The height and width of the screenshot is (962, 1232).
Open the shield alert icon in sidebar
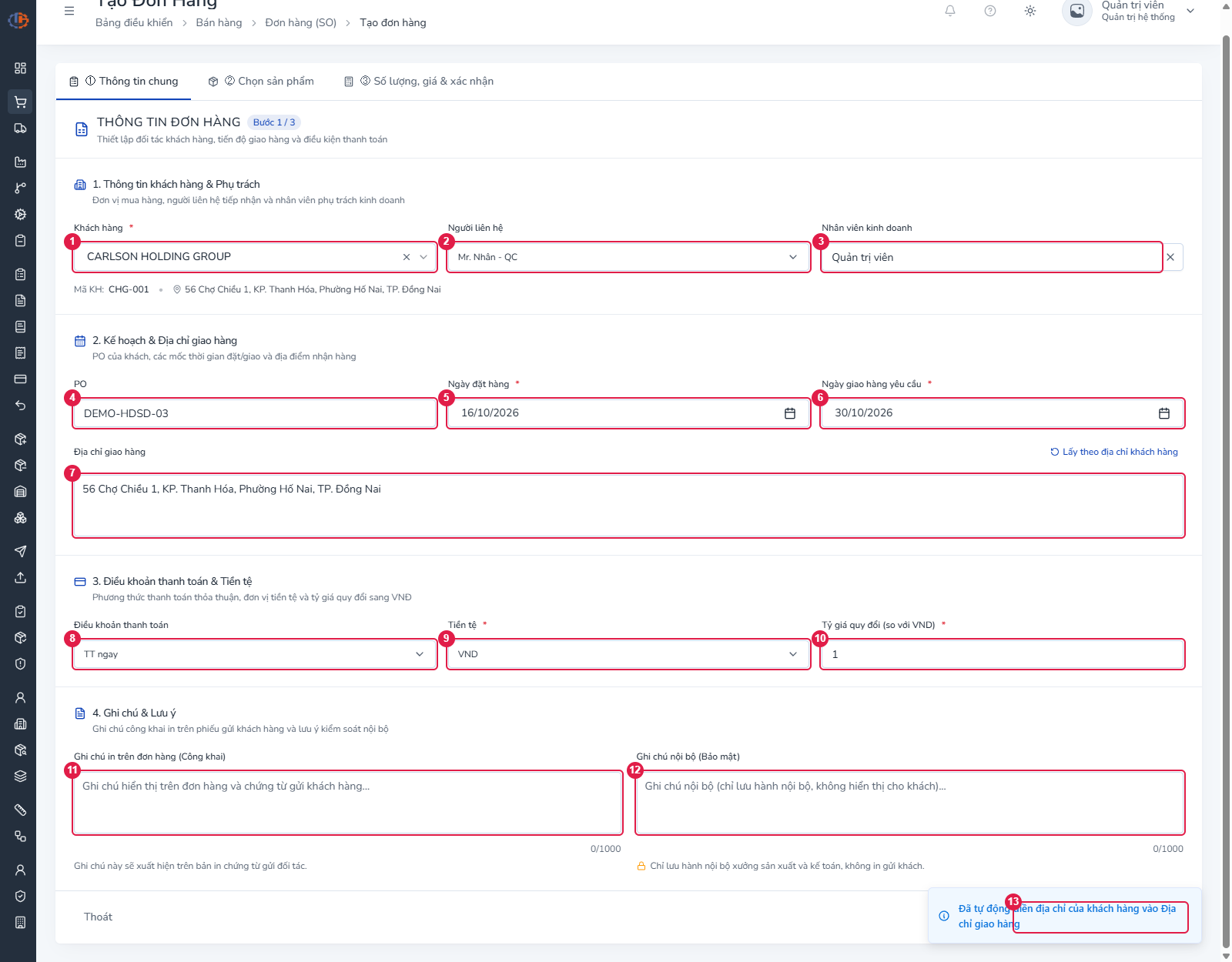coord(21,664)
